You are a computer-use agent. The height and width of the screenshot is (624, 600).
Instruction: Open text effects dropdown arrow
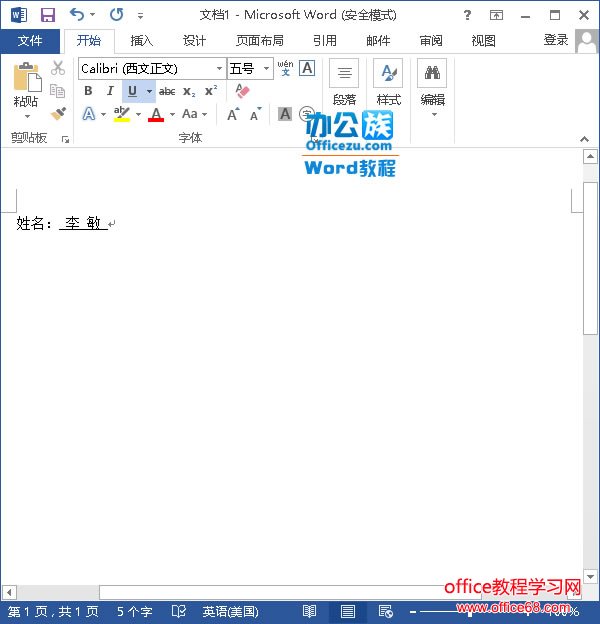pyautogui.click(x=103, y=115)
